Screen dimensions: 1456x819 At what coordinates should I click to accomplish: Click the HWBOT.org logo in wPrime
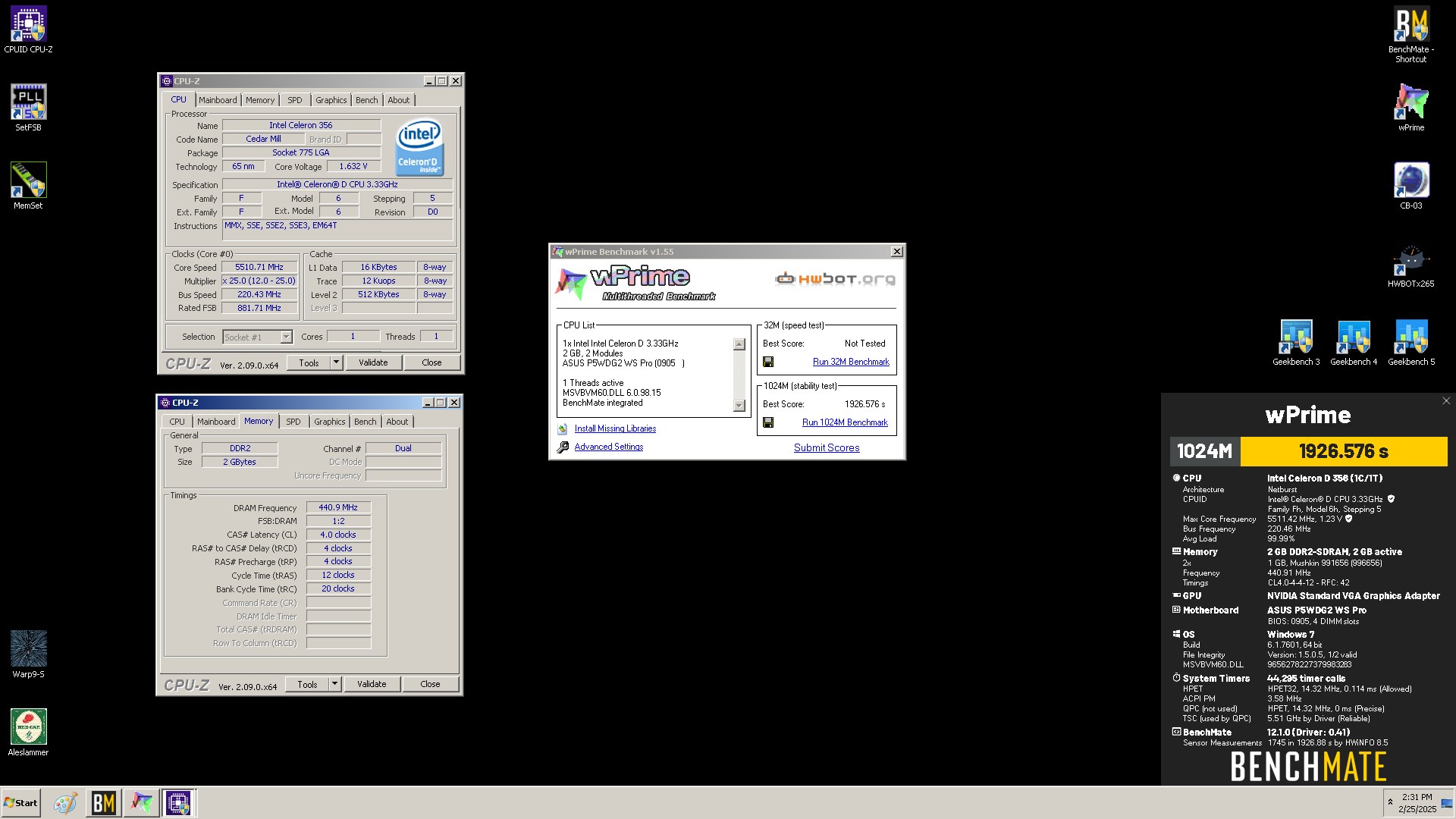coord(835,279)
